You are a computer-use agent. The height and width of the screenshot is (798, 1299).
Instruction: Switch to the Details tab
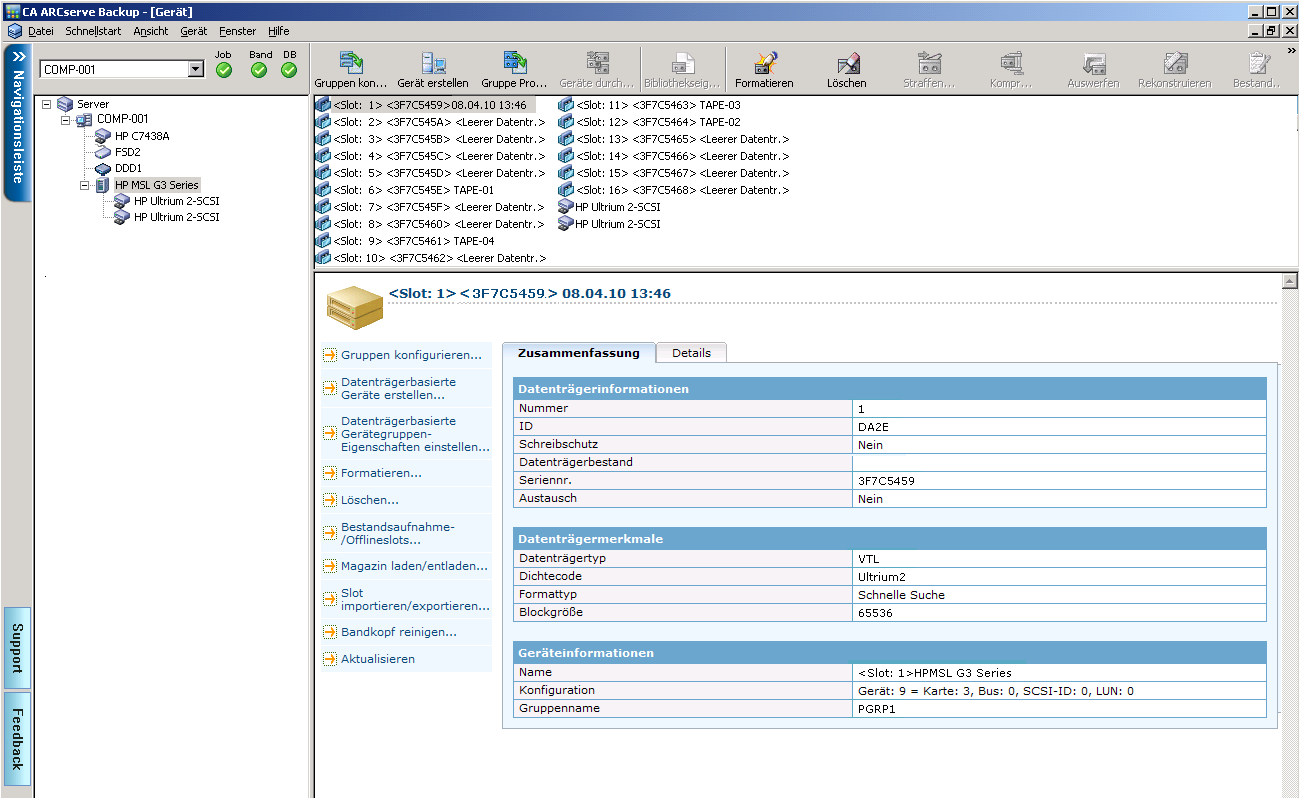point(691,352)
